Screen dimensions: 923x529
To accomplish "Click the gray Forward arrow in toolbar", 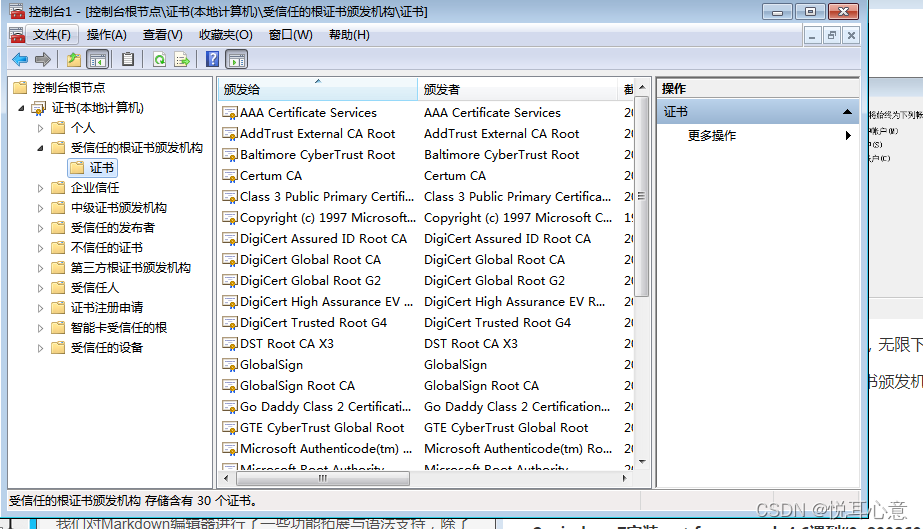I will tap(43, 59).
